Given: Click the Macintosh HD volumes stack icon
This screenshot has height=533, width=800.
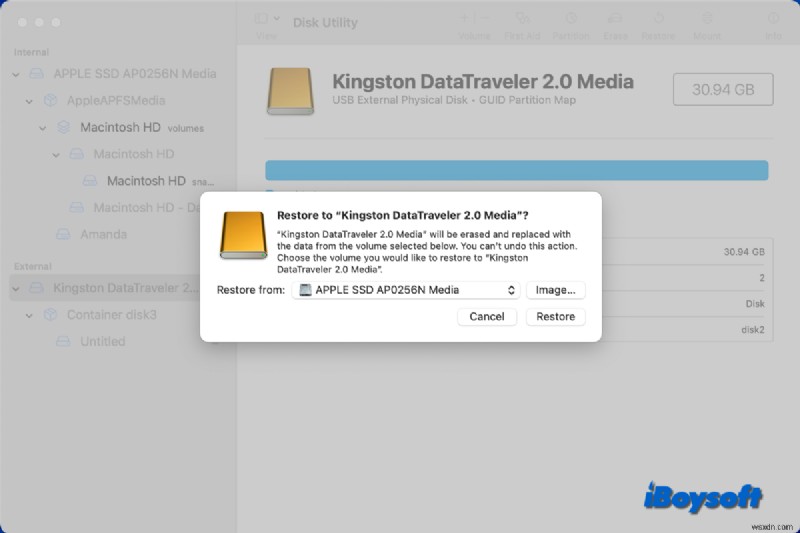Looking at the screenshot, I should point(63,127).
